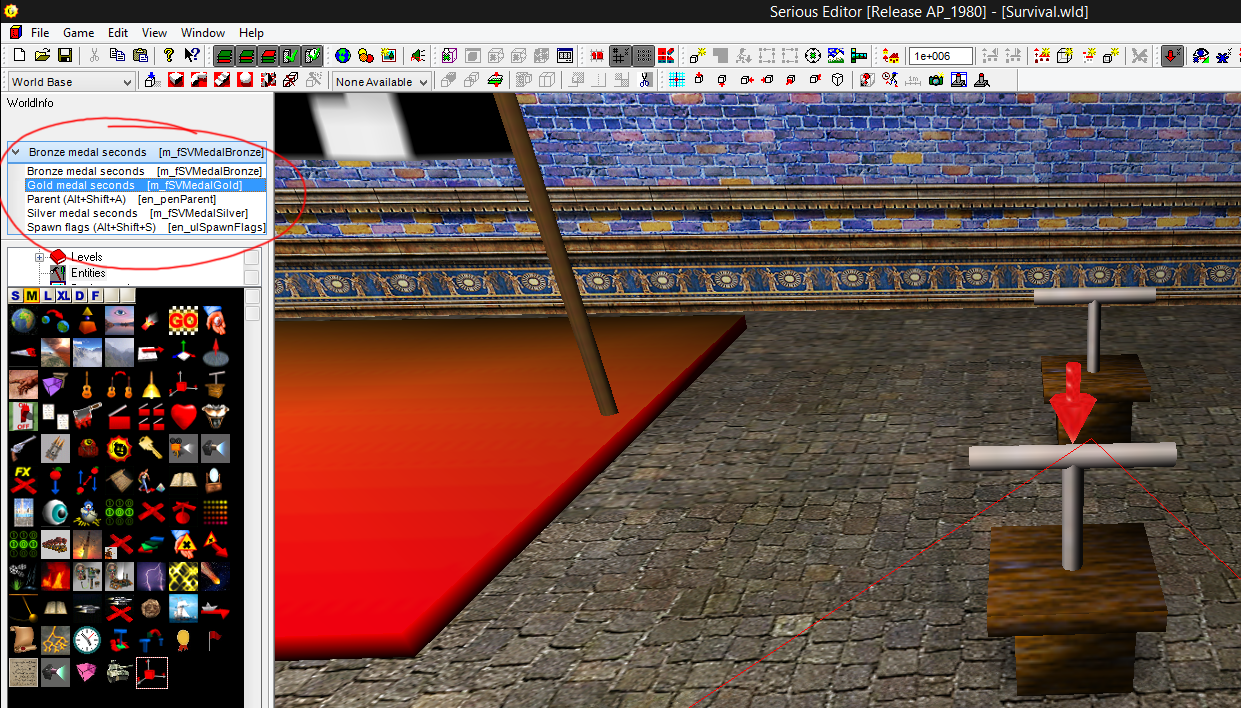Open the Window menu
The width and height of the screenshot is (1241, 708).
(202, 33)
